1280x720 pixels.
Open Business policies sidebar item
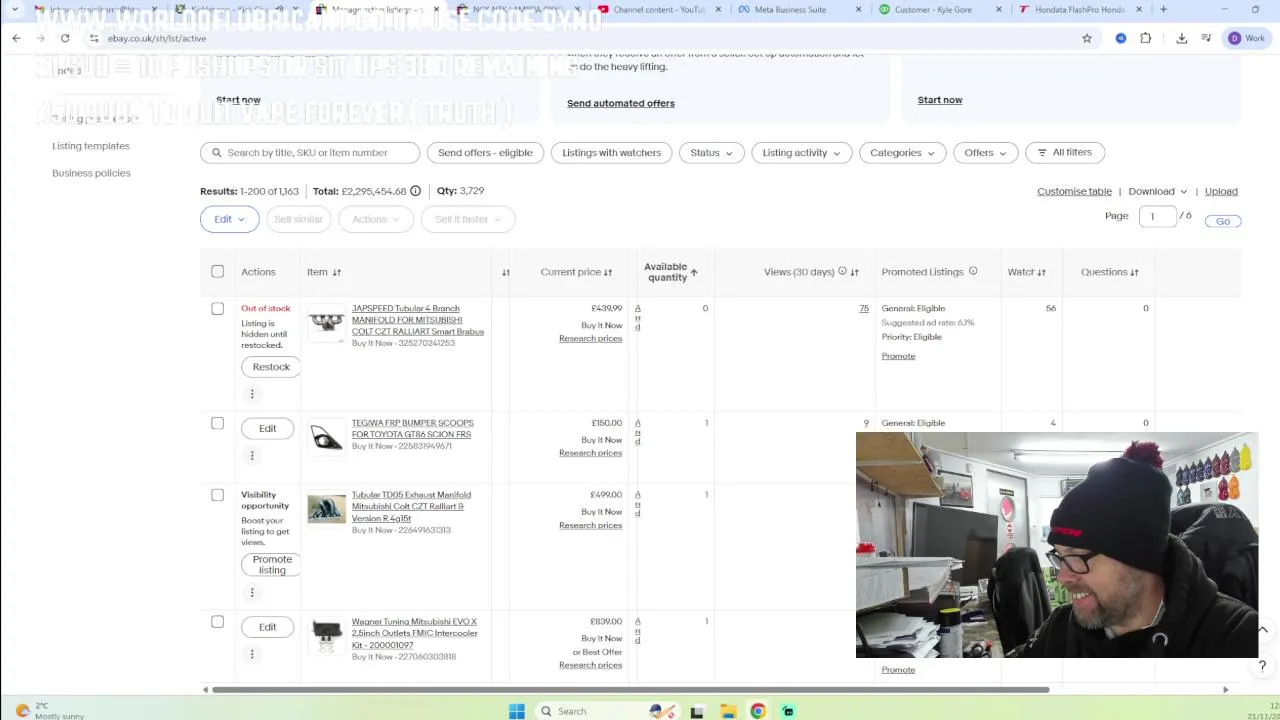91,173
